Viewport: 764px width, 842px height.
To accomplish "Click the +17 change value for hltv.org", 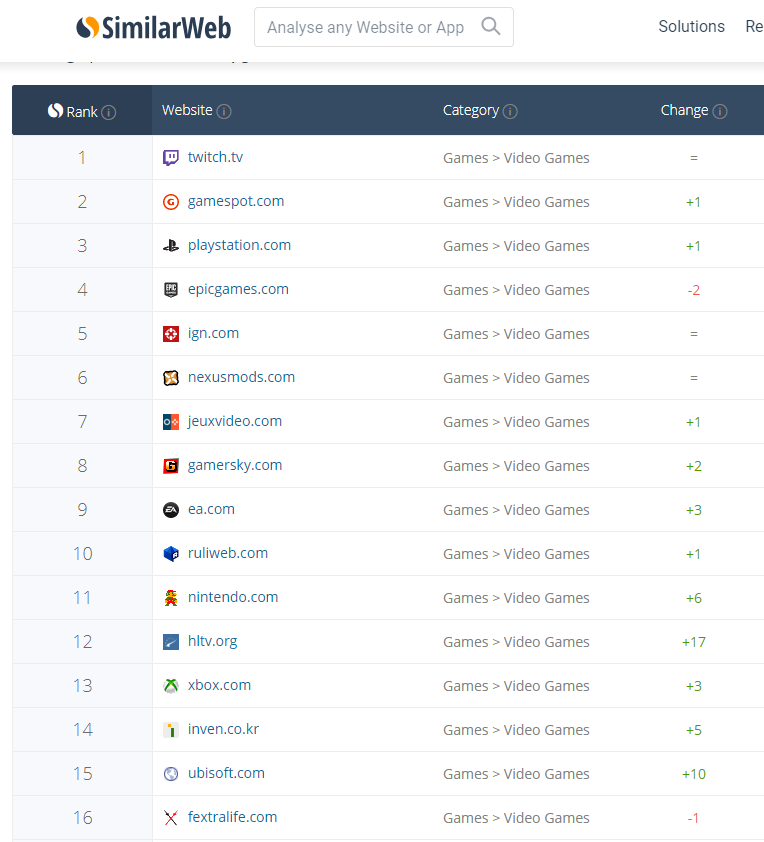I will [694, 642].
